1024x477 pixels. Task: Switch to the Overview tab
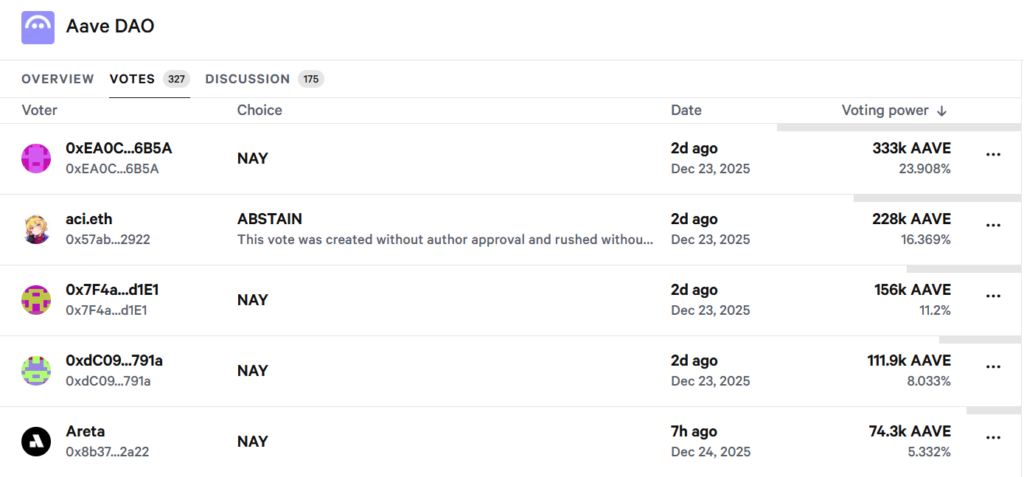[x=58, y=79]
